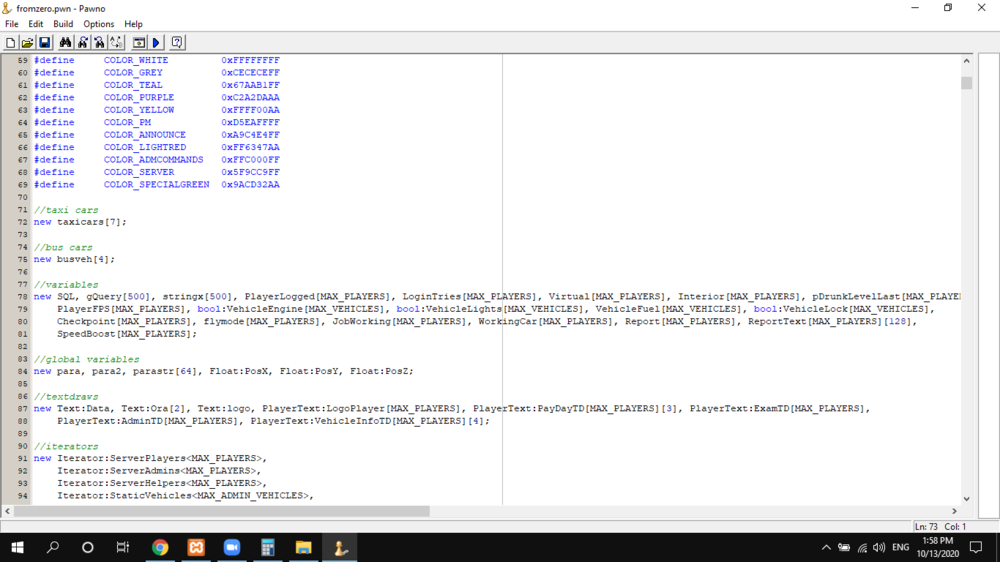Viewport: 1000px width, 562px height.
Task: Click Iterator:StaticVehicles on line 94
Action: pyautogui.click(x=124, y=496)
